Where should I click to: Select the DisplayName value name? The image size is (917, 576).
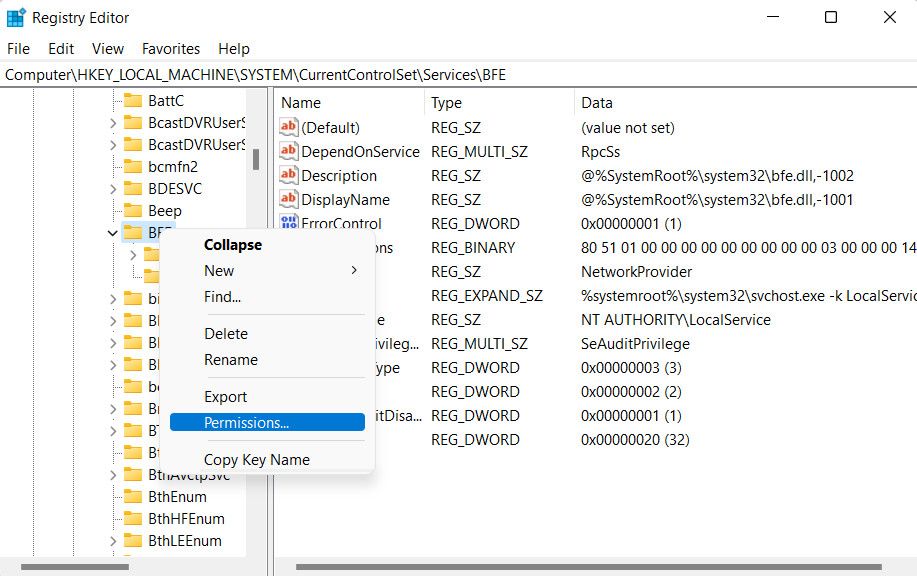point(346,199)
